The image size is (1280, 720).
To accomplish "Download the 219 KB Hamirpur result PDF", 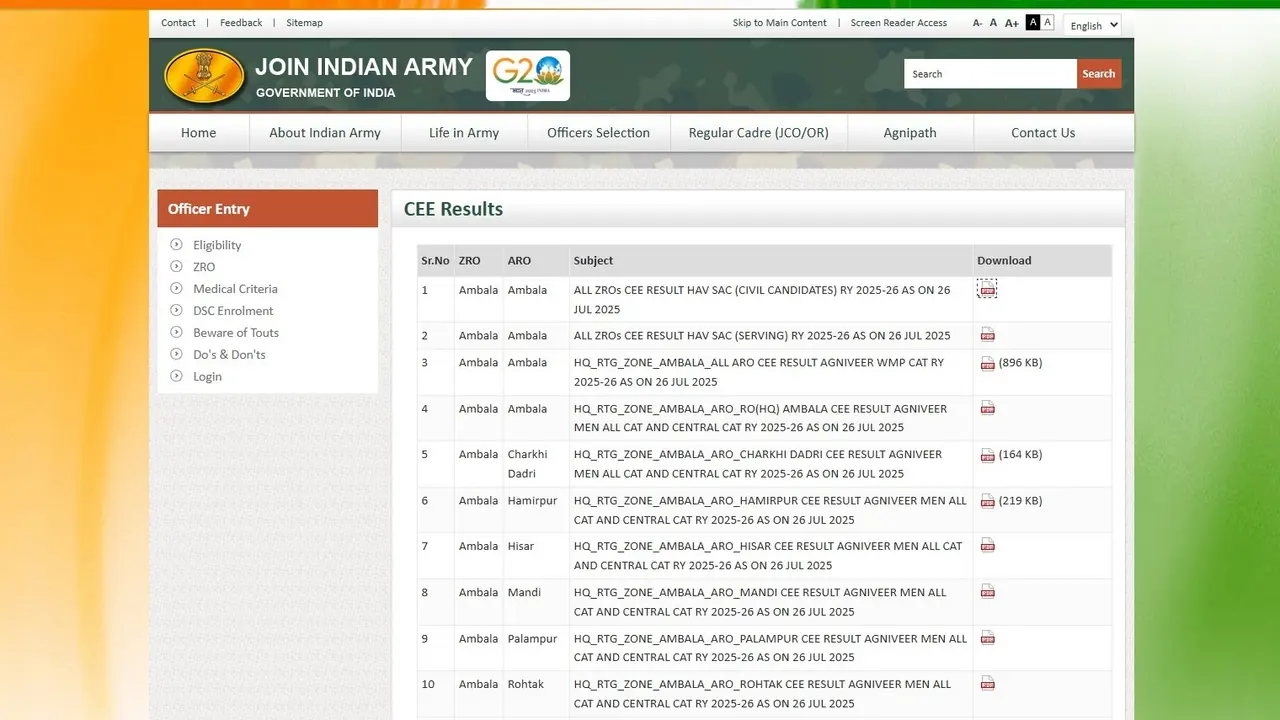I will pyautogui.click(x=987, y=500).
